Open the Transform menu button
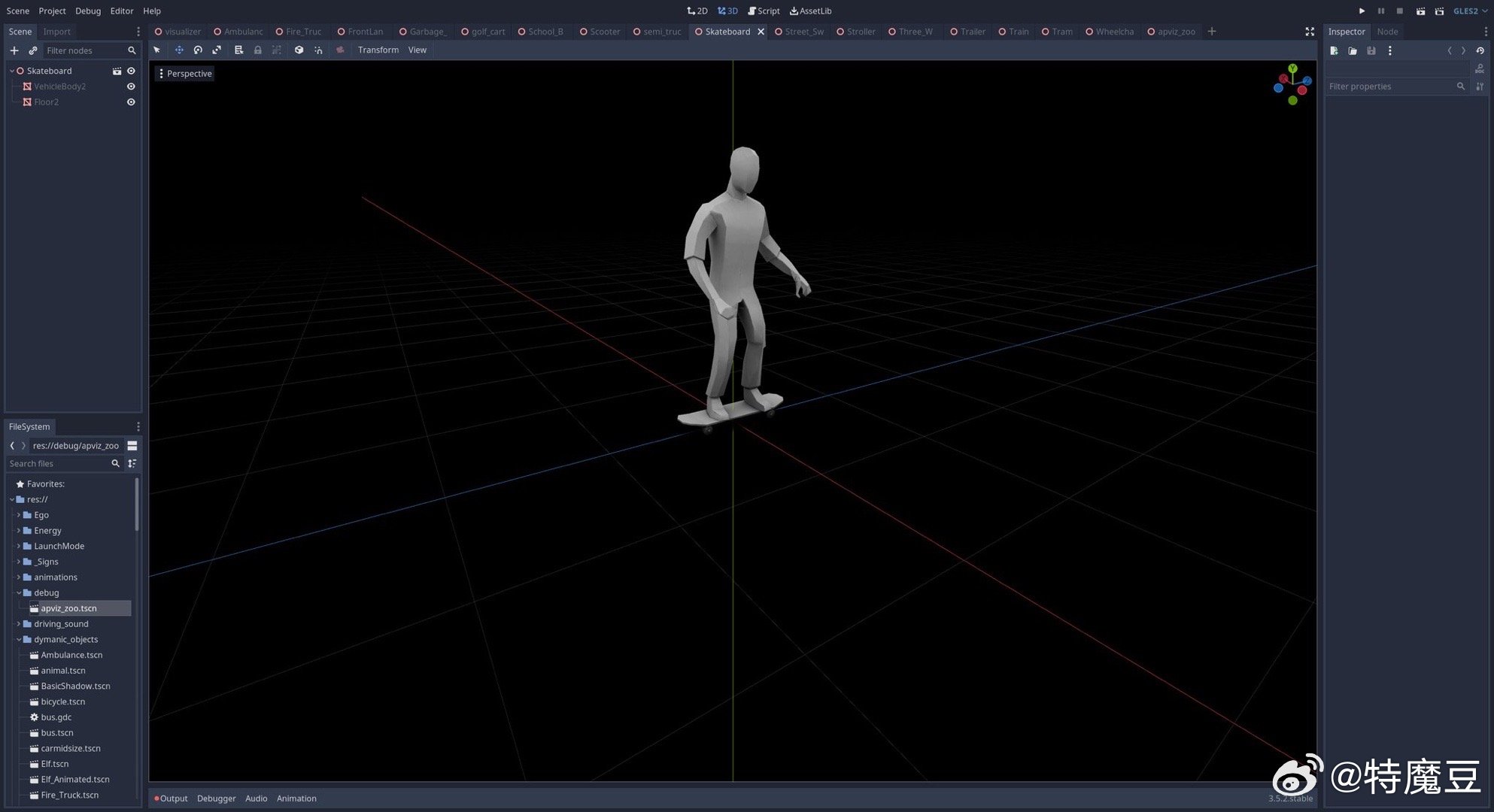This screenshot has width=1494, height=812. [x=378, y=50]
